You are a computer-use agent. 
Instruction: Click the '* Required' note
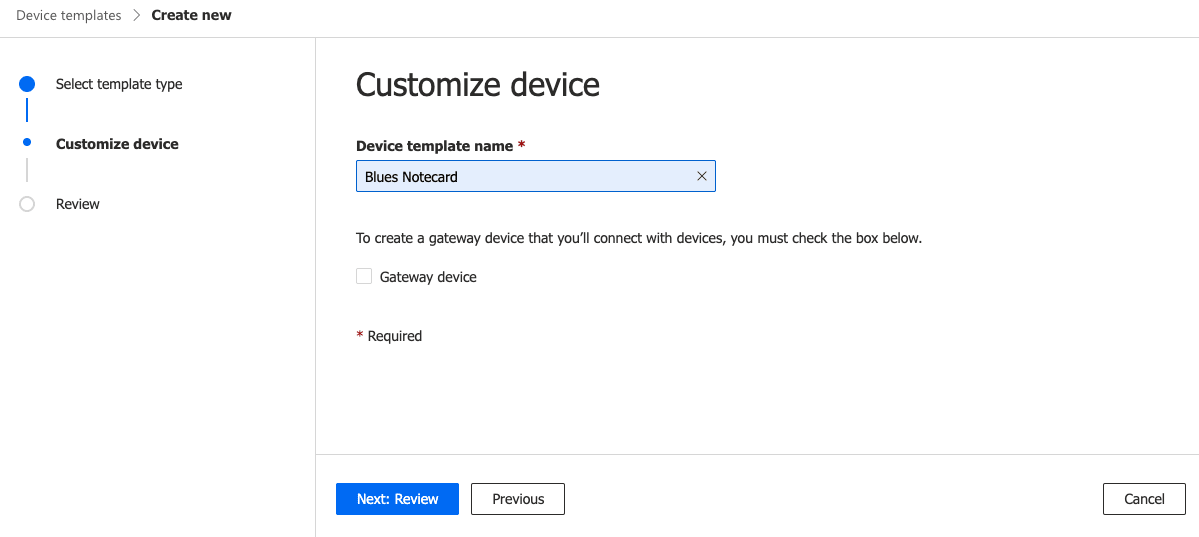[x=389, y=336]
